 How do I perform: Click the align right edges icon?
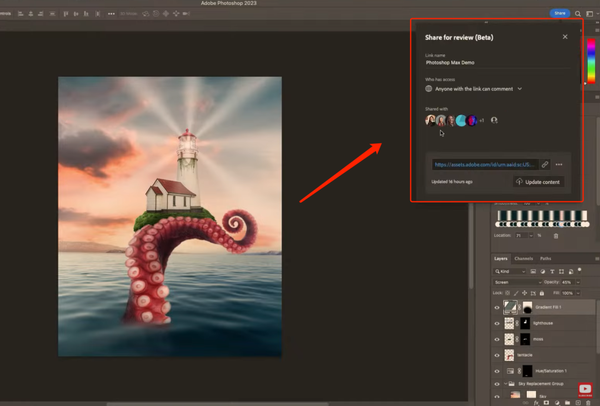tap(41, 14)
